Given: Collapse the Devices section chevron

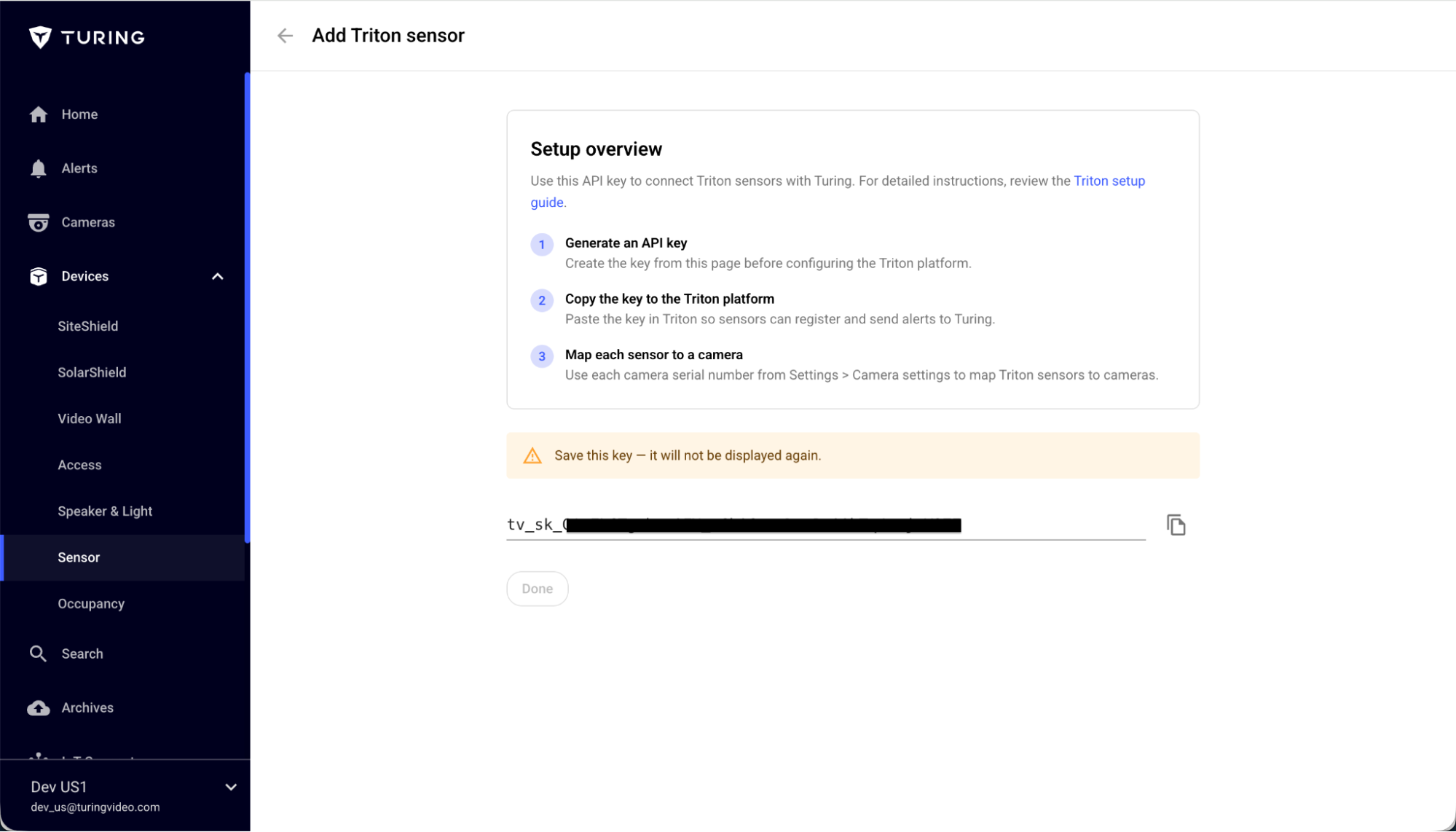Looking at the screenshot, I should (x=217, y=277).
